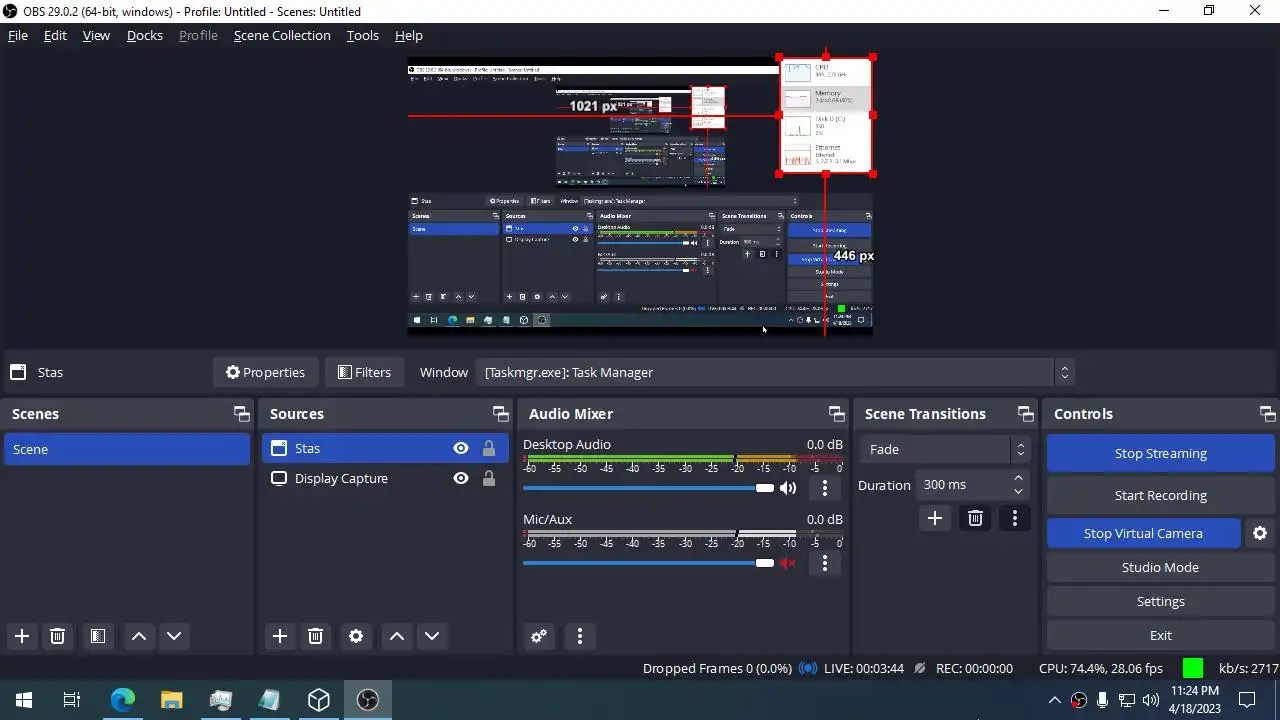Viewport: 1280px width, 720px height.
Task: Toggle lock on Display Capture source
Action: [489, 478]
